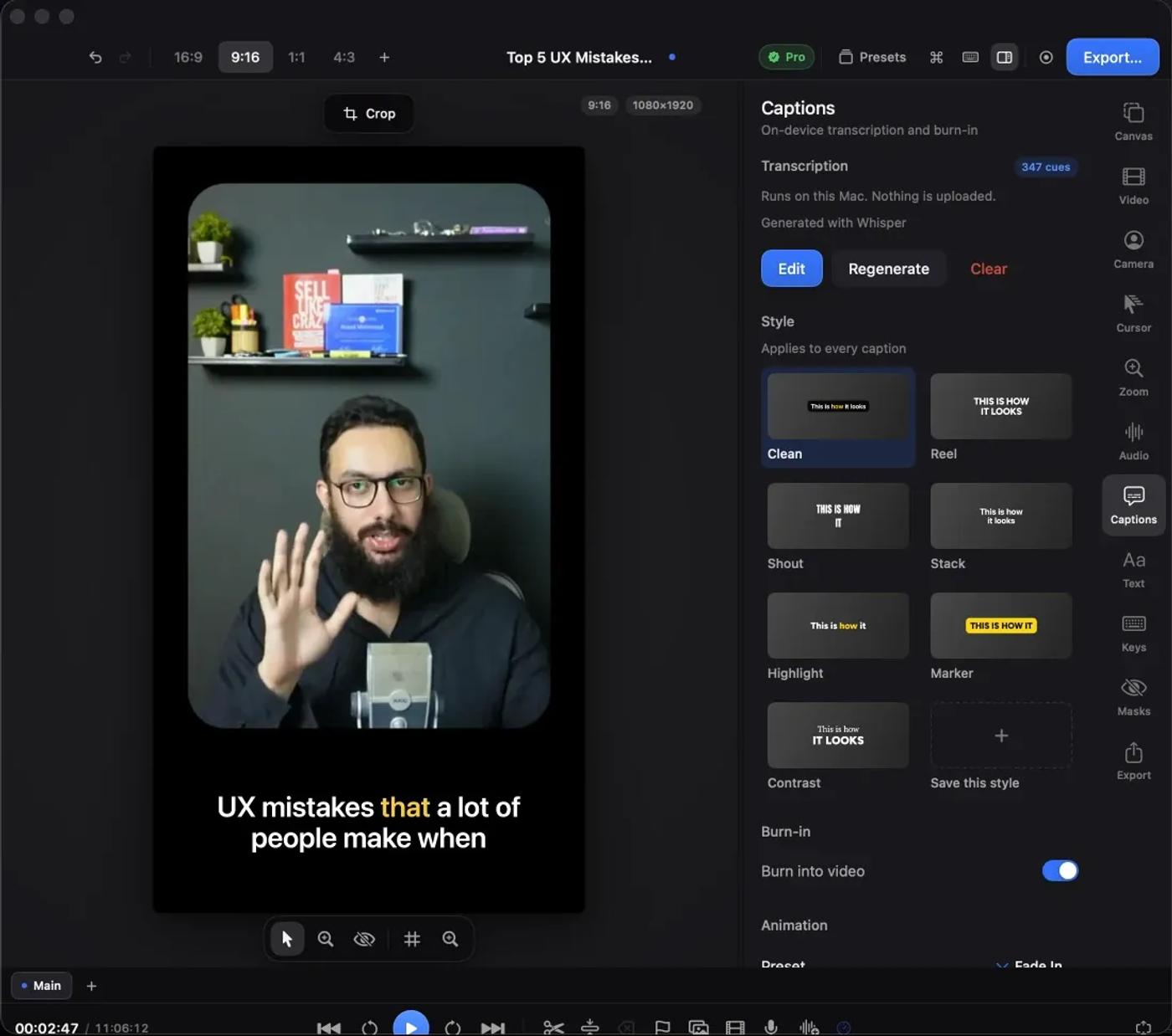
Task: Play the video with the blue play button
Action: tap(410, 1026)
